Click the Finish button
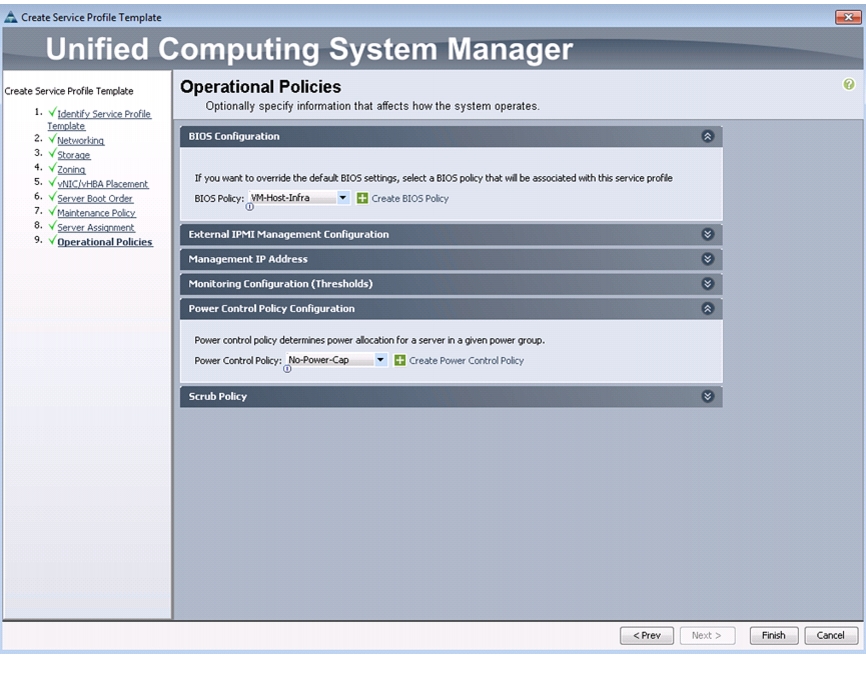The width and height of the screenshot is (866, 688). coord(774,636)
